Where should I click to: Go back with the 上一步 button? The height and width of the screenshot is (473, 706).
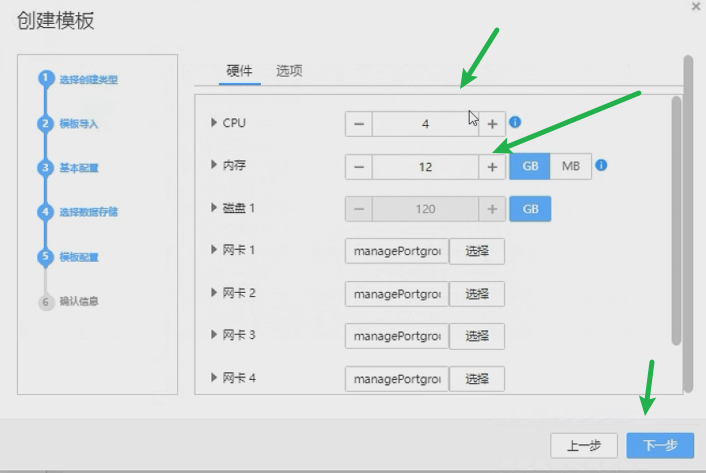point(584,446)
